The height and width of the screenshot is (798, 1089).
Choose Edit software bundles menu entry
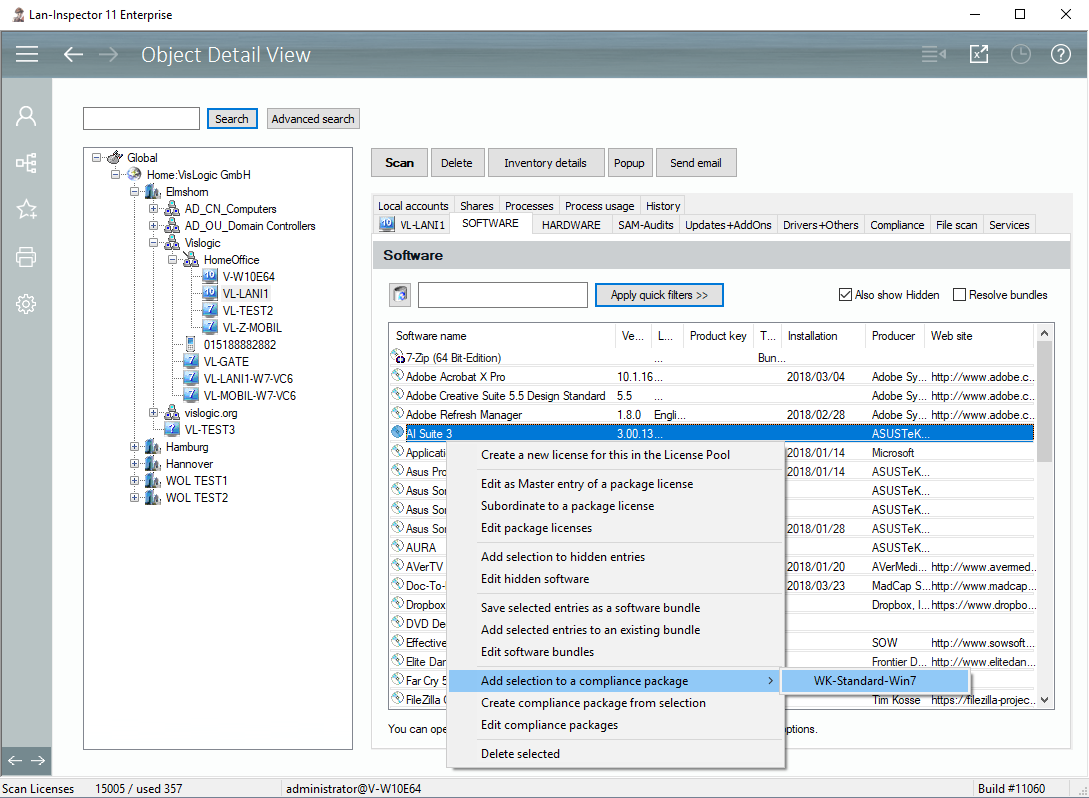(537, 652)
